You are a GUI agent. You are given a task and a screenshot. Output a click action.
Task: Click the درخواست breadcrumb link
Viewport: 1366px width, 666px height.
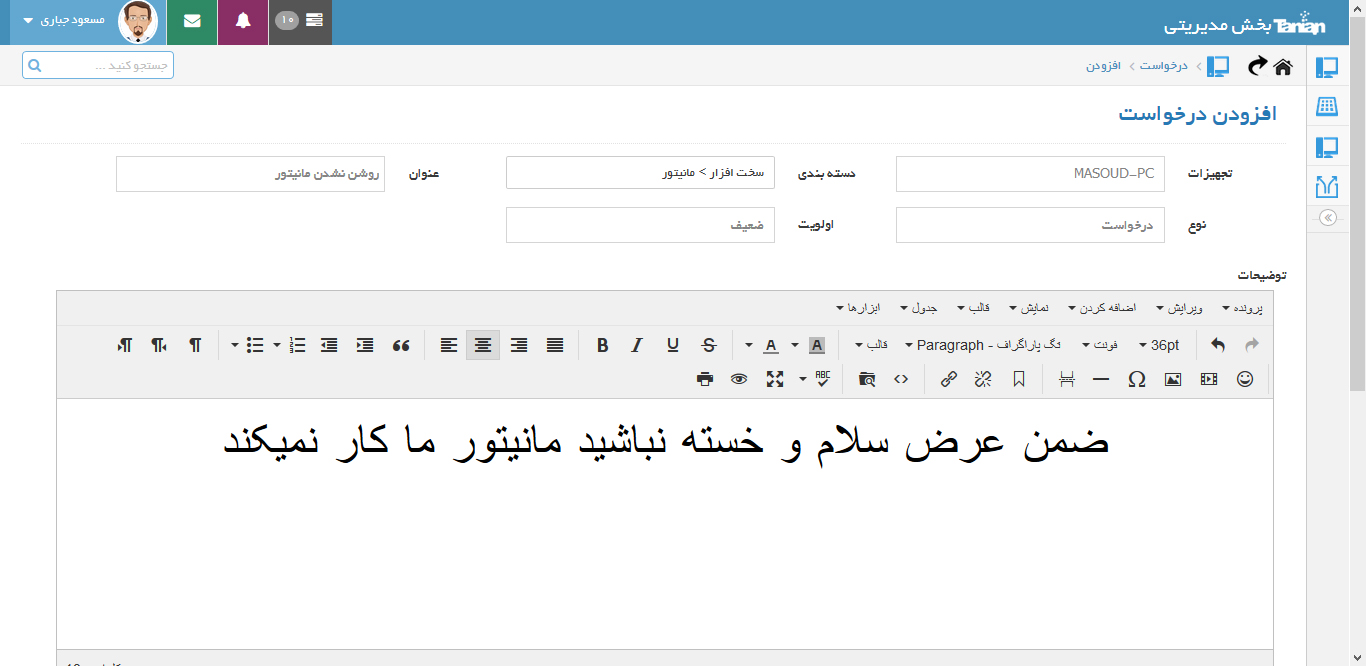1164,66
